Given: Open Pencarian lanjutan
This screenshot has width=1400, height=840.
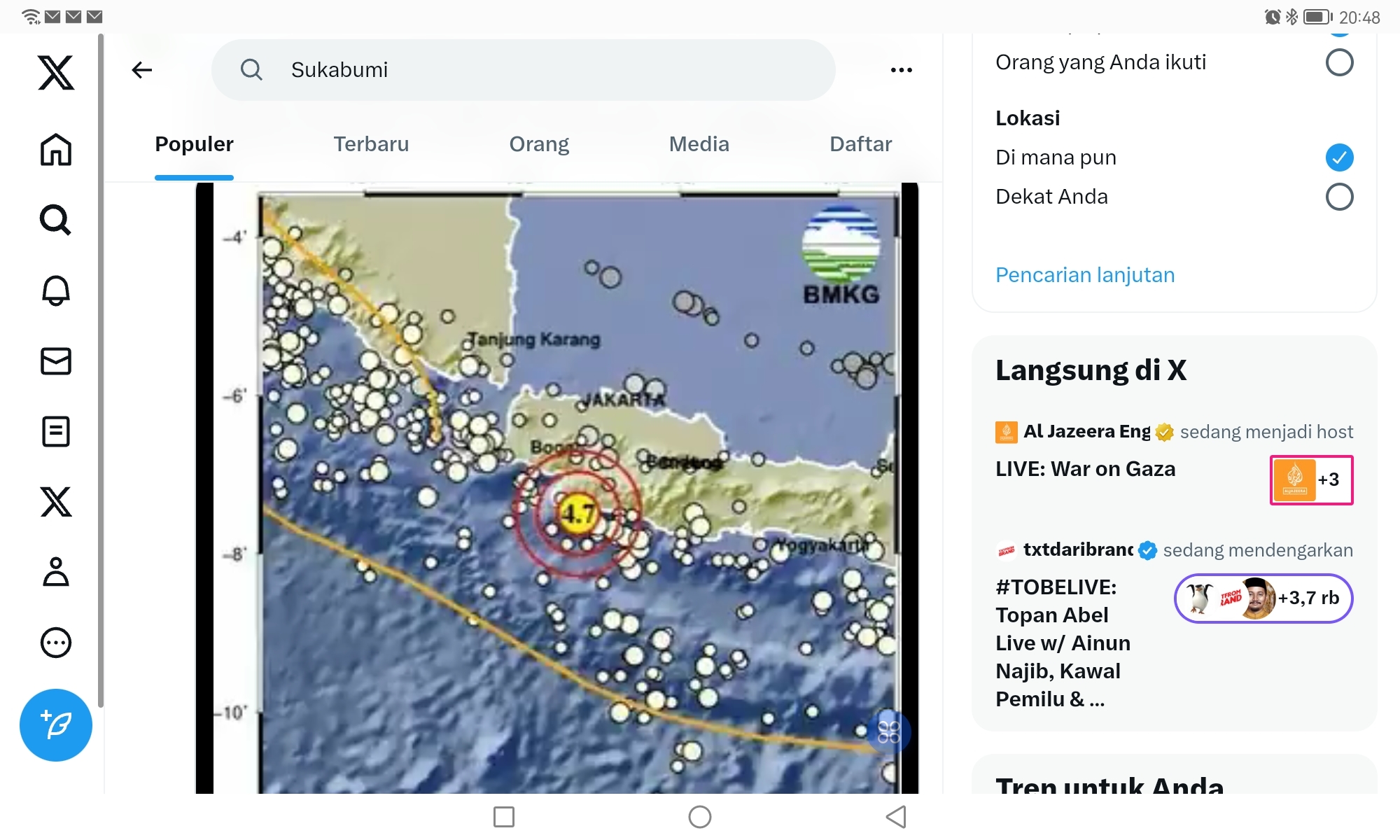Looking at the screenshot, I should (x=1085, y=274).
